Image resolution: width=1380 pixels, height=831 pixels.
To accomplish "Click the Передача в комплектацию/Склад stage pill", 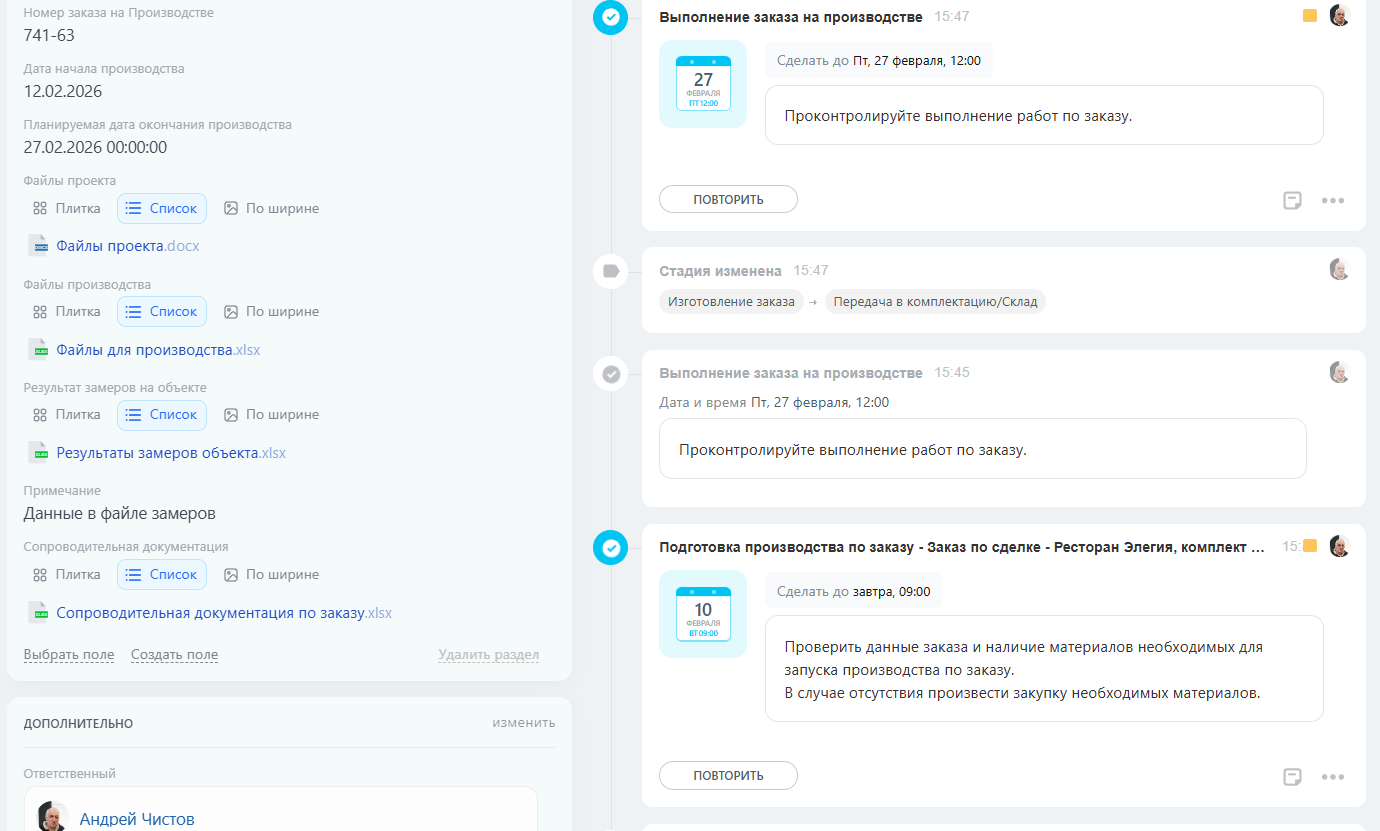I will tap(935, 302).
